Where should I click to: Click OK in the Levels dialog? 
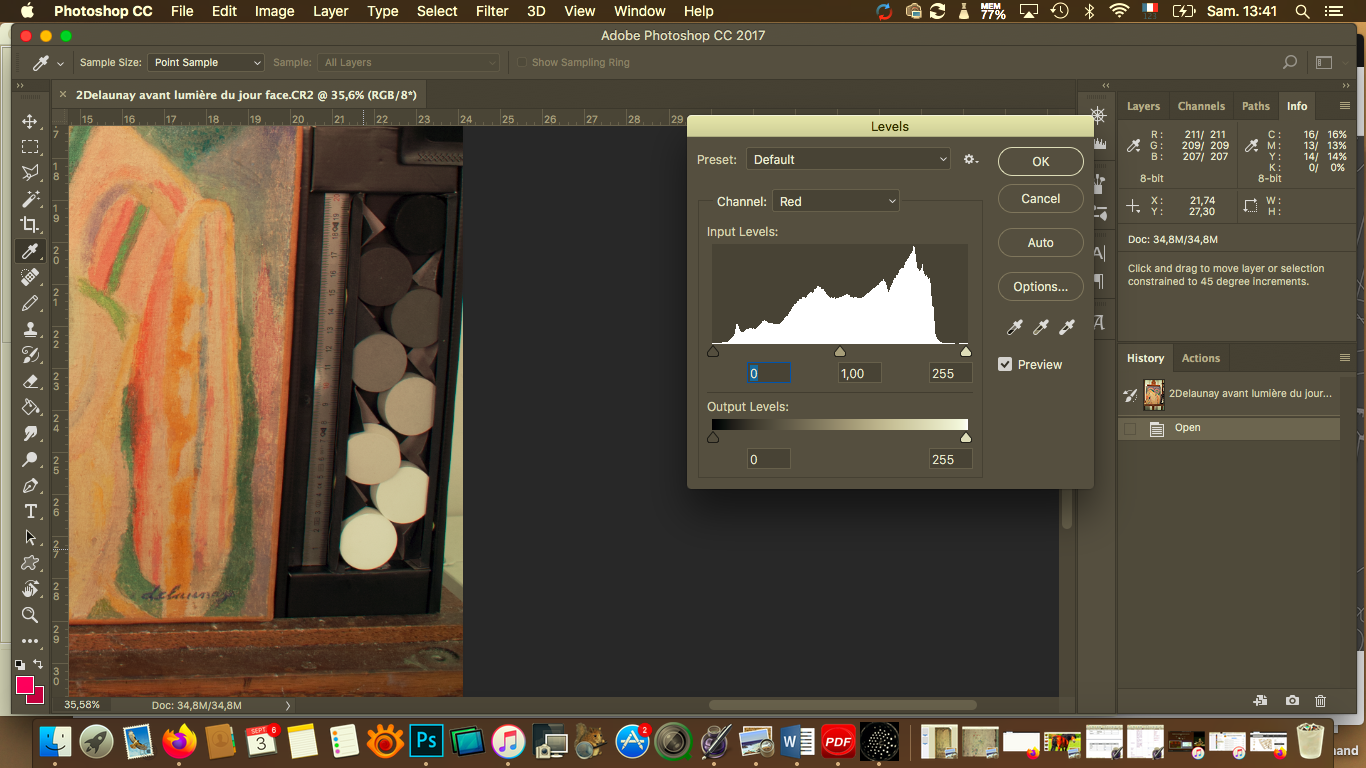click(x=1041, y=161)
